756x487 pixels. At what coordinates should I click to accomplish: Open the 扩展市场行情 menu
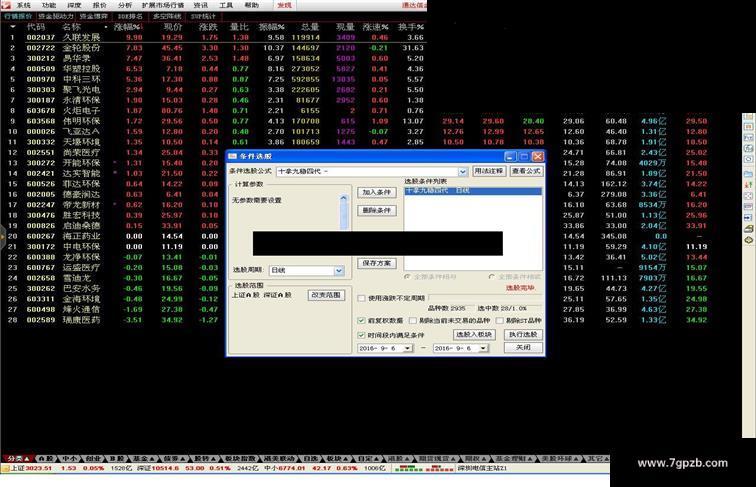[x=163, y=5]
